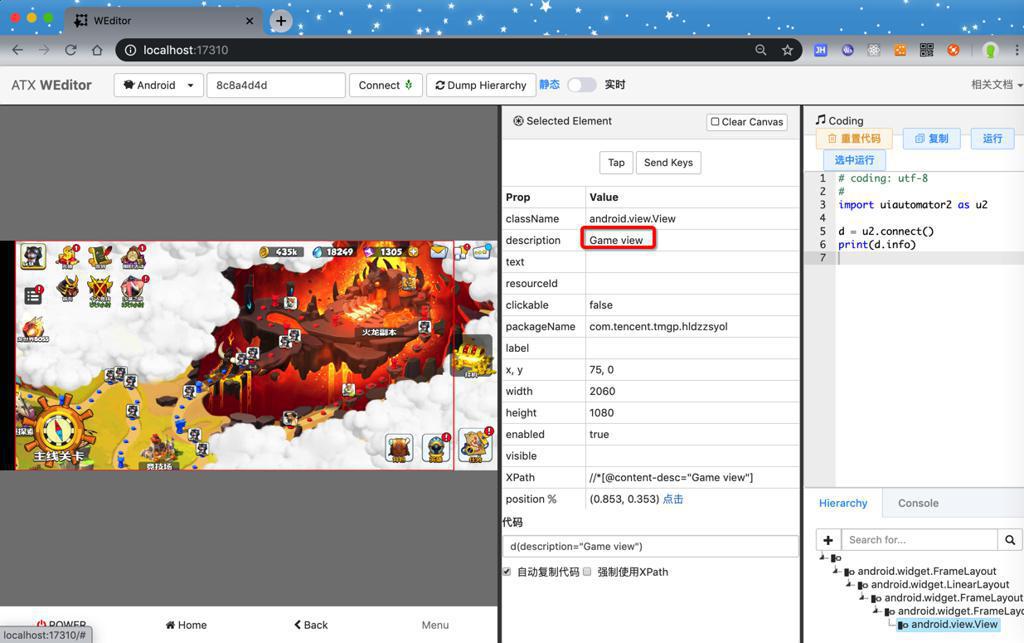Click the Tap button
This screenshot has height=643, width=1024.
coord(616,163)
